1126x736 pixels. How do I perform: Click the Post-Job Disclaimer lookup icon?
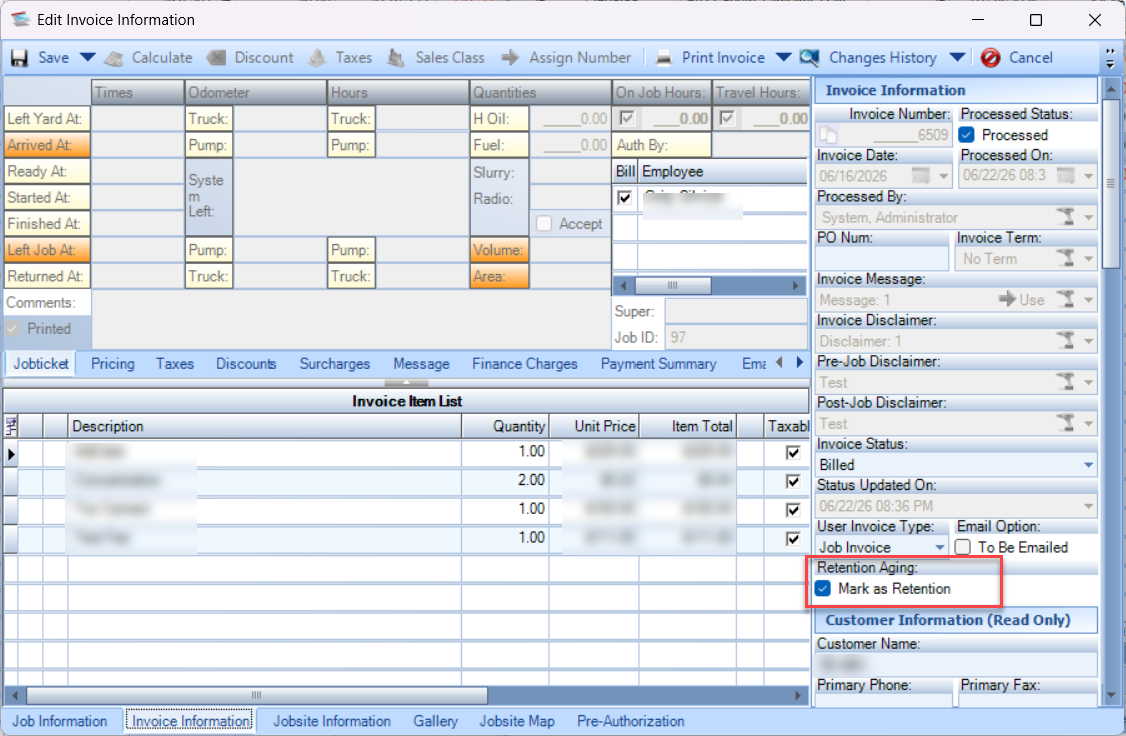(x=1066, y=424)
